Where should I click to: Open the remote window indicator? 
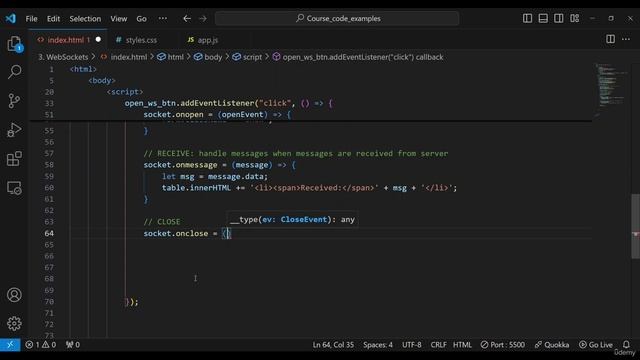(10, 345)
